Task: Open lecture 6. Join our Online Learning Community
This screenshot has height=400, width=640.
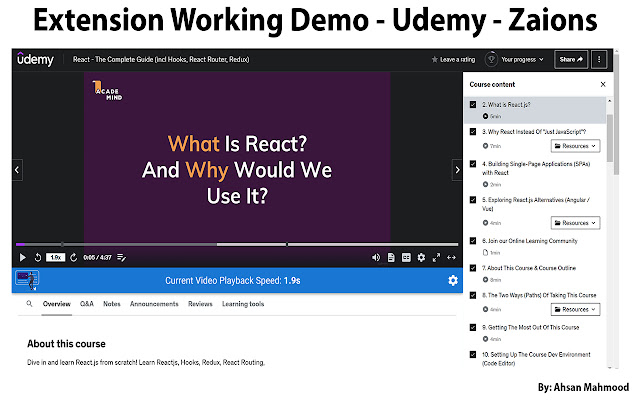Action: pyautogui.click(x=530, y=241)
